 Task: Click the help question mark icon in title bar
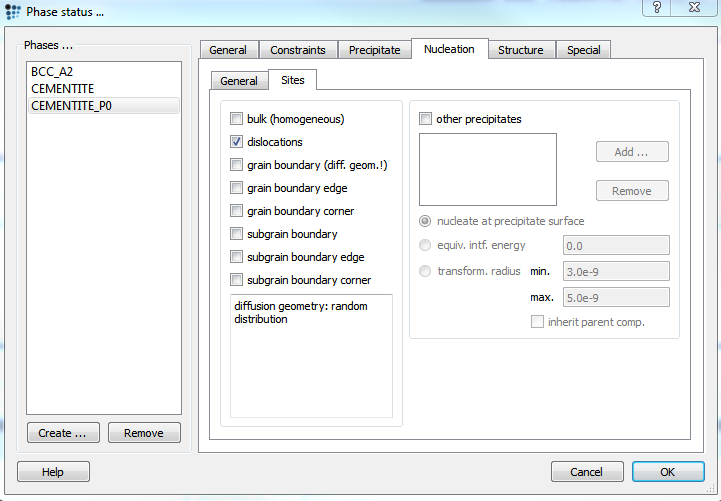(x=656, y=9)
